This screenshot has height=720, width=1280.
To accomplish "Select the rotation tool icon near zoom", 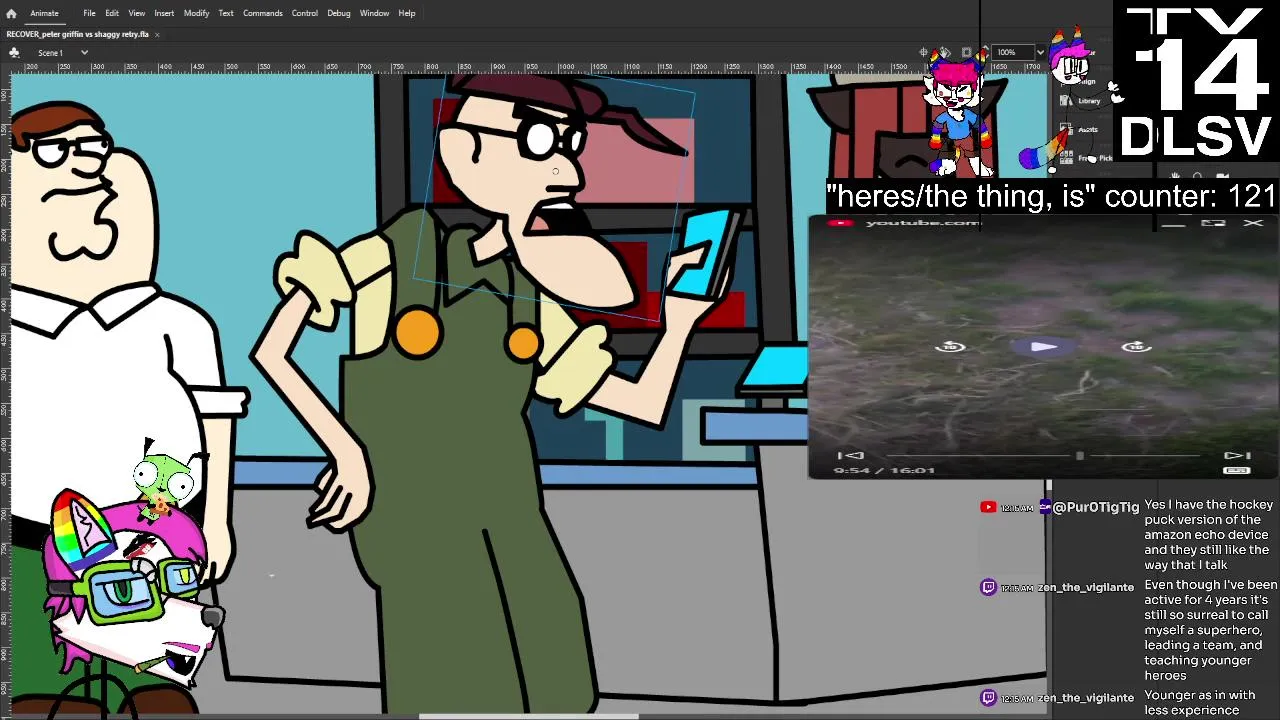I will click(945, 52).
